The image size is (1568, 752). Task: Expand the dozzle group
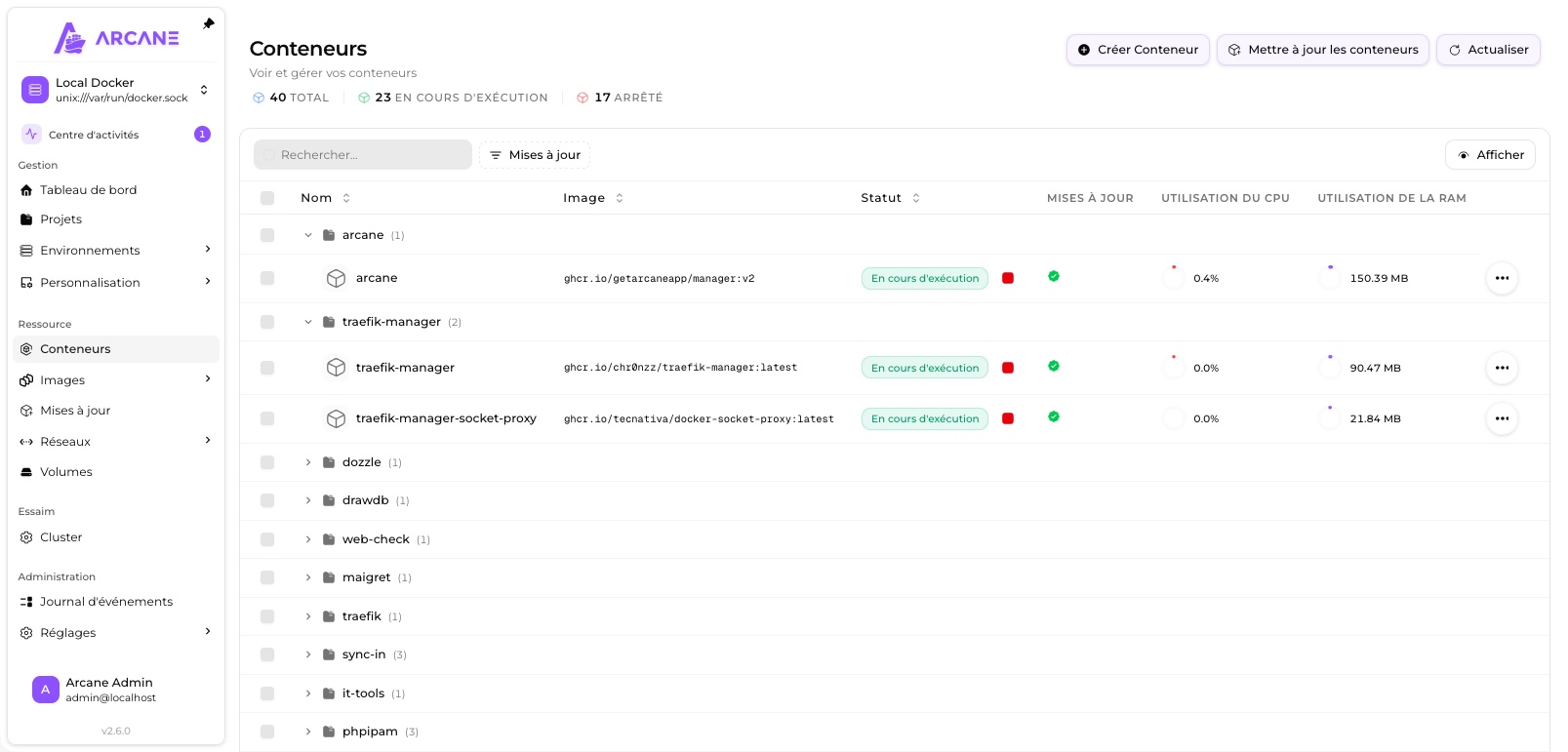point(308,462)
